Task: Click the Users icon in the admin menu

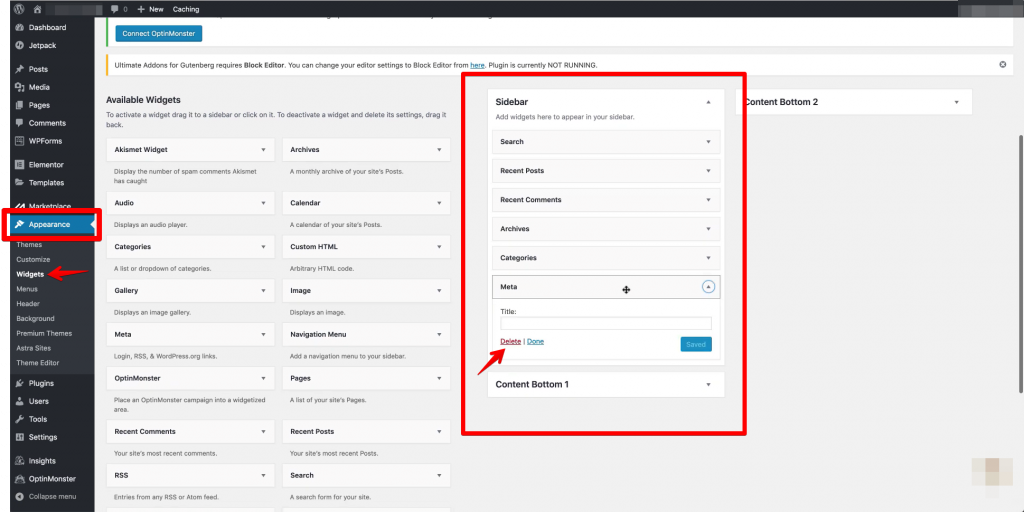Action: pos(20,401)
